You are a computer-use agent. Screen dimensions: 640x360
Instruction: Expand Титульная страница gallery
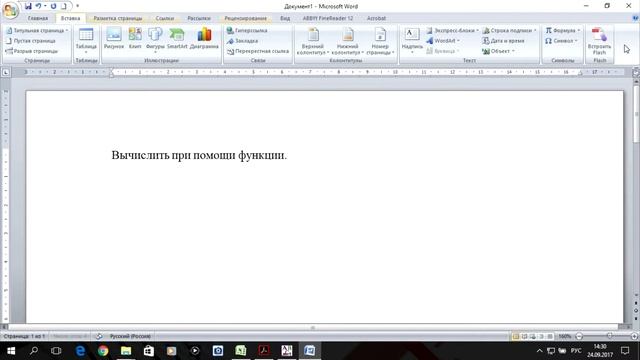point(37,31)
